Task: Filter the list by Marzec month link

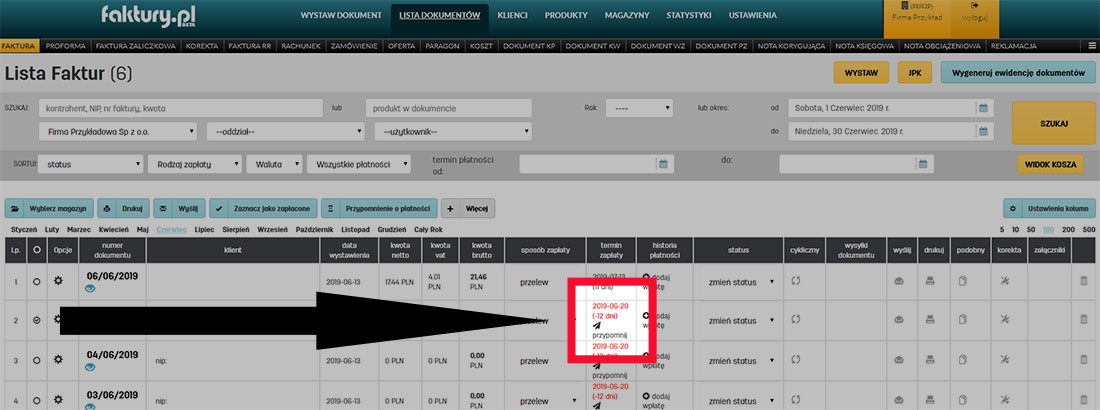Action: pos(79,229)
